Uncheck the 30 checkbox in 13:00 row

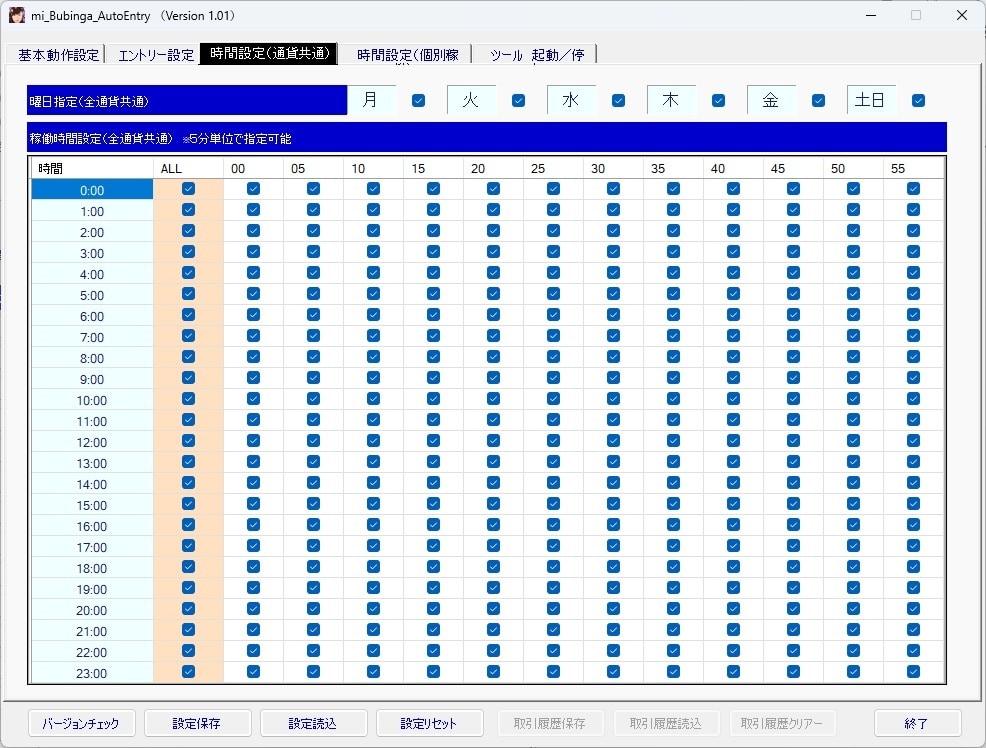tap(614, 462)
